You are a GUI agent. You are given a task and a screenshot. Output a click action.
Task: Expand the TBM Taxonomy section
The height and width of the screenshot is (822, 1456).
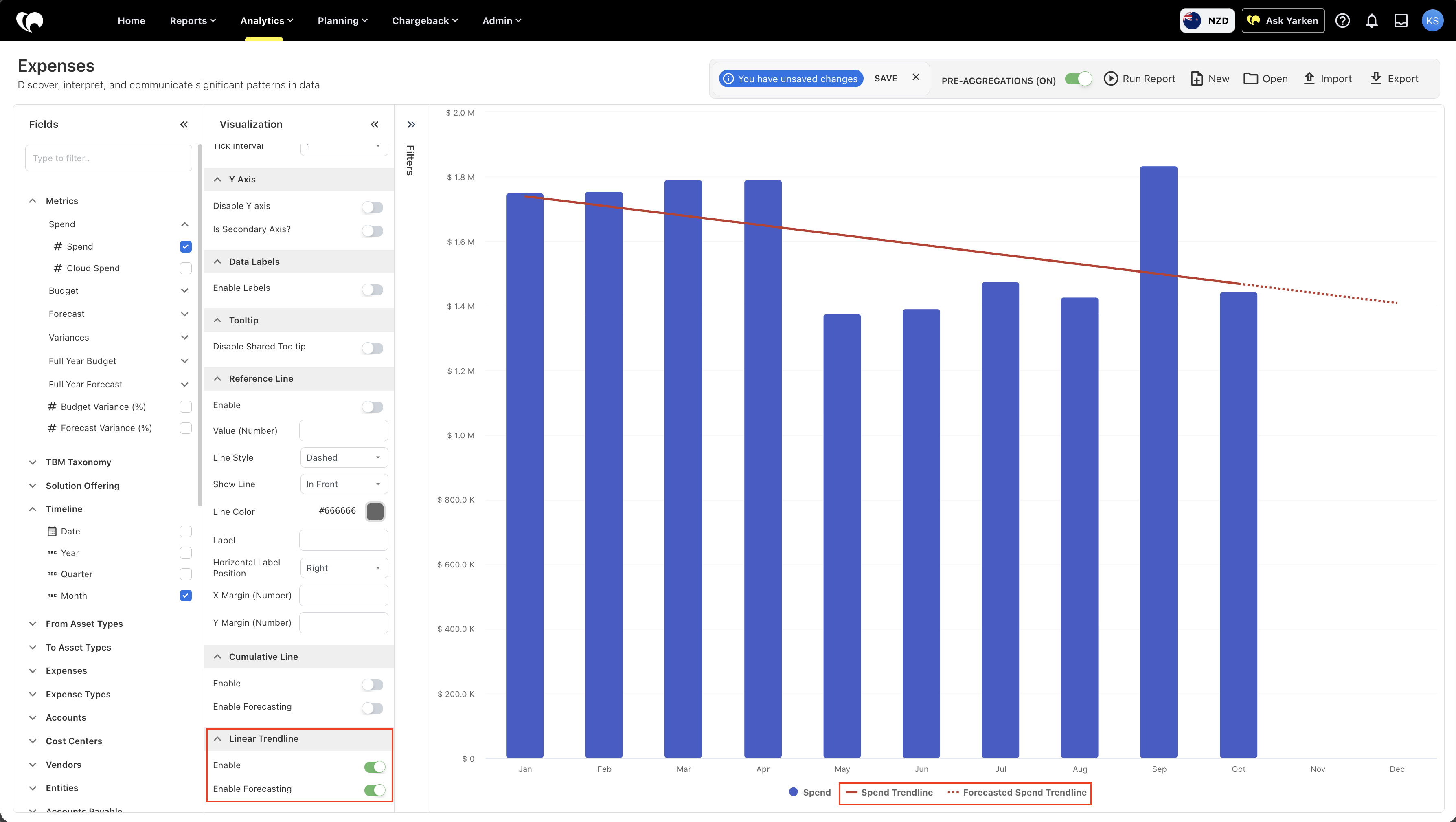coord(33,462)
